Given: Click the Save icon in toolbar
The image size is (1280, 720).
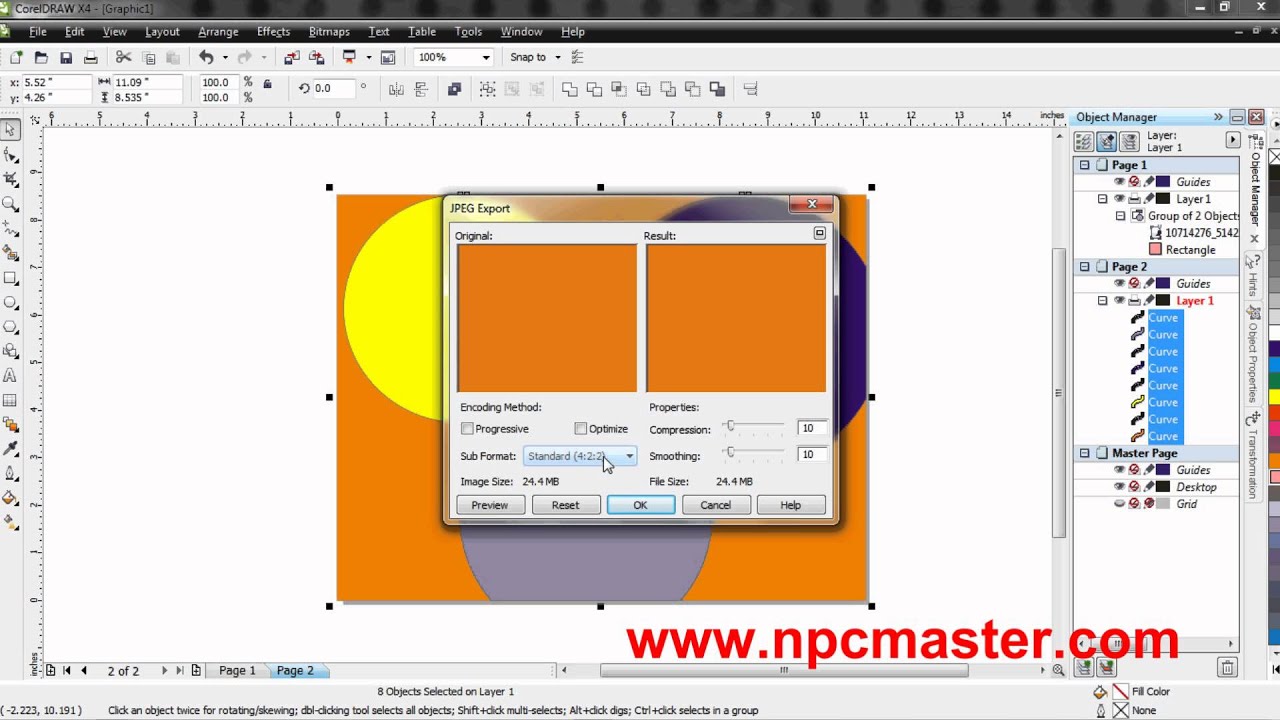Looking at the screenshot, I should pyautogui.click(x=66, y=57).
